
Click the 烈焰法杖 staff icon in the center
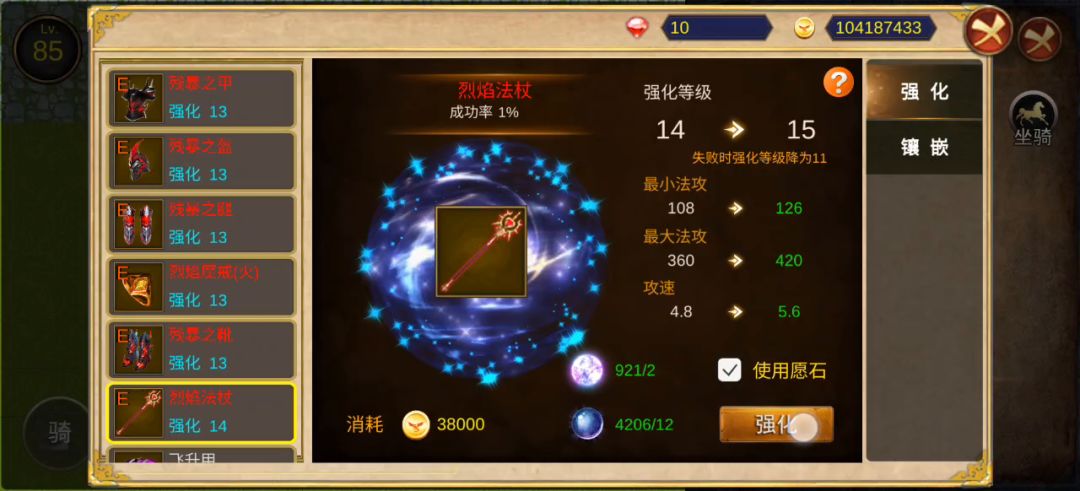(481, 251)
